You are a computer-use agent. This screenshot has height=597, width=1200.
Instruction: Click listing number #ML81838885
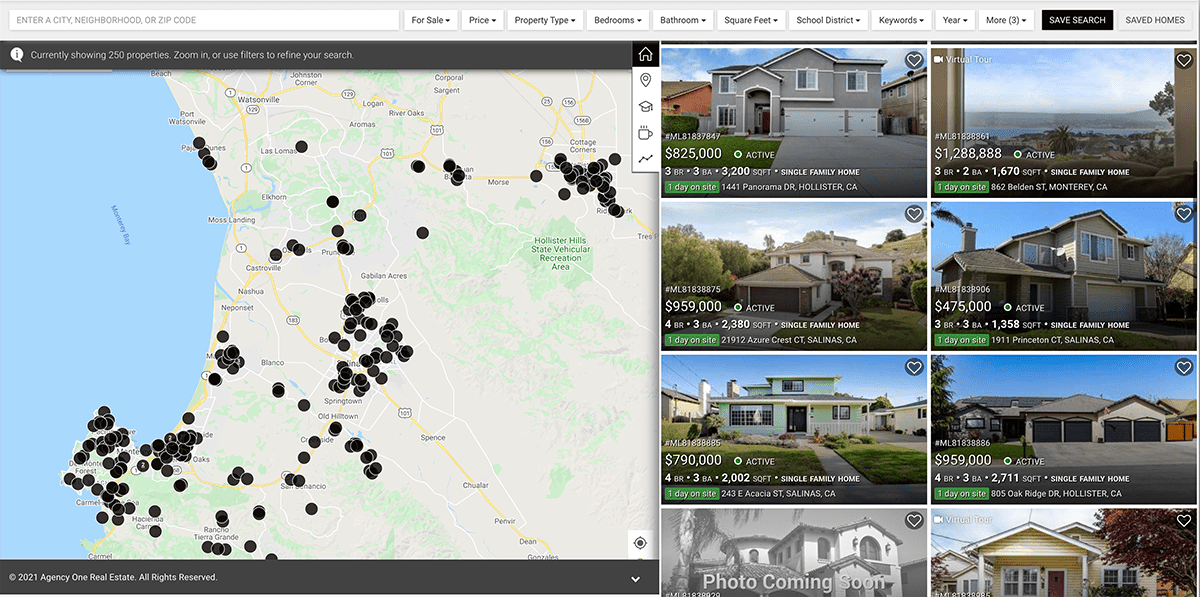[x=692, y=443]
